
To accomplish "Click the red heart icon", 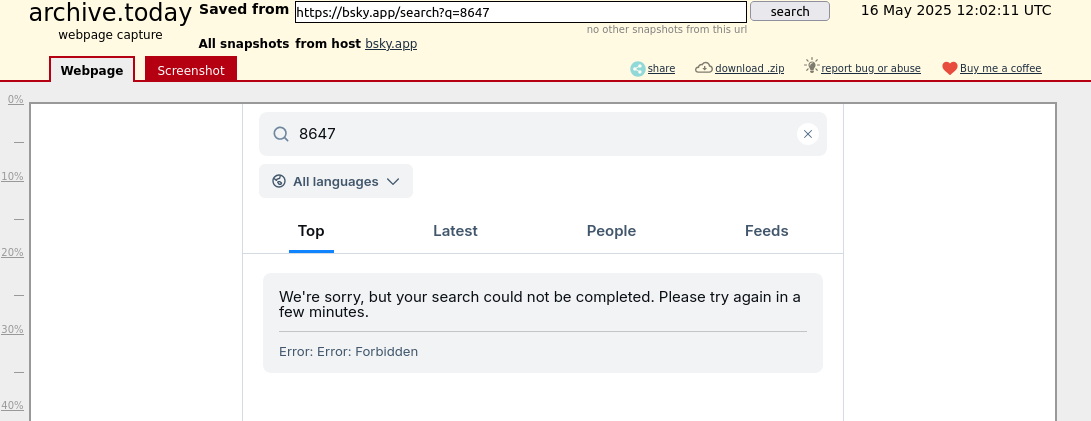I will tap(950, 68).
